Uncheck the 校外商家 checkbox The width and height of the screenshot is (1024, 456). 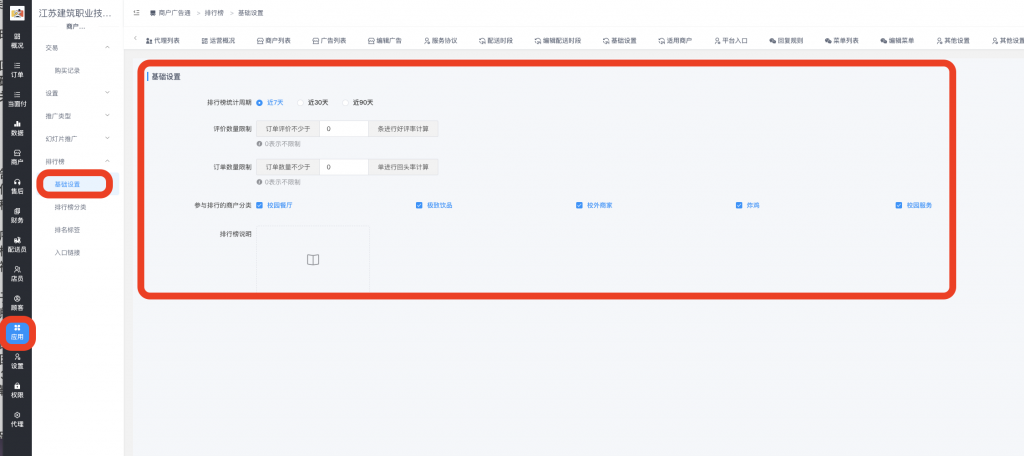(579, 205)
